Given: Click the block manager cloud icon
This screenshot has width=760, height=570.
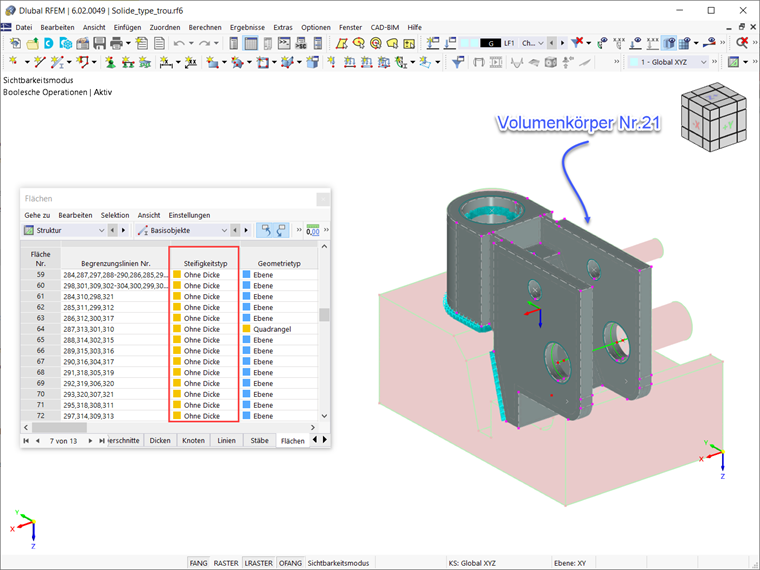Looking at the screenshot, I should point(66,43).
